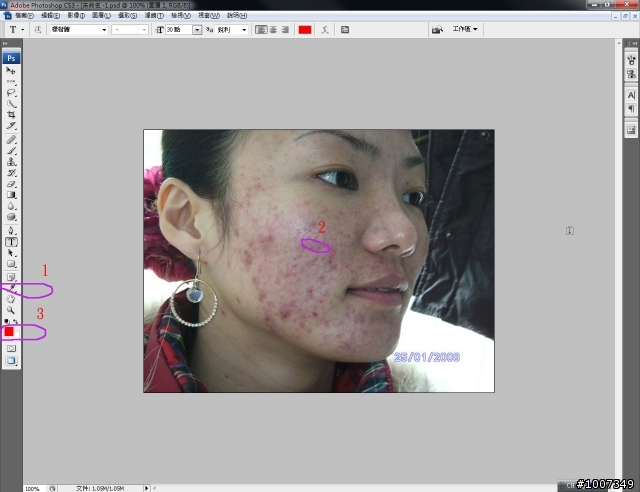640x492 pixels.
Task: Open the Layer (L) menu
Action: (x=101, y=16)
